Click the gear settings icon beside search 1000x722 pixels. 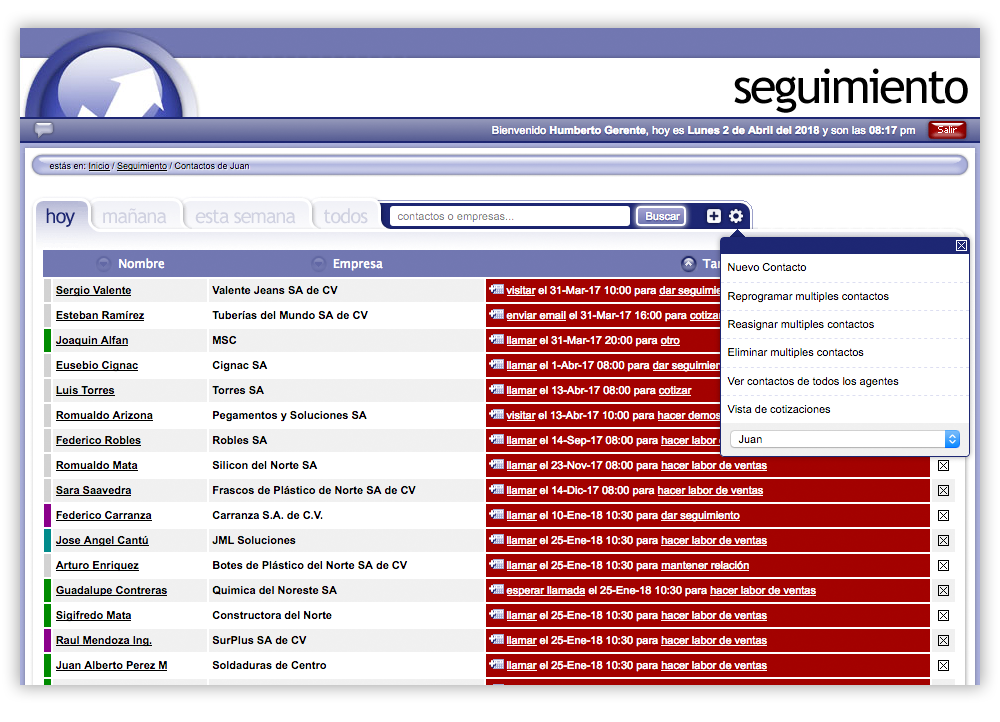click(x=736, y=216)
